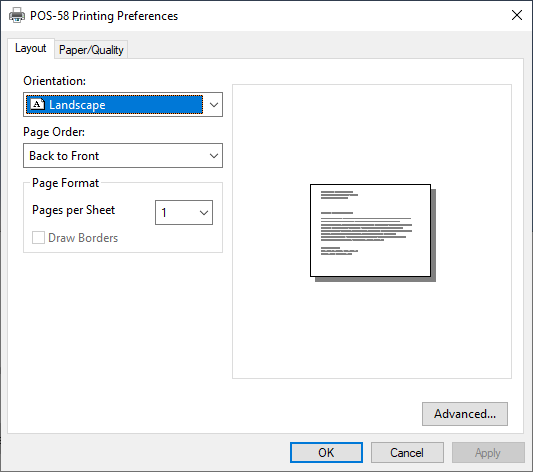Image resolution: width=533 pixels, height=472 pixels.
Task: Select the Landscape text in Orientation box
Action: click(x=77, y=105)
